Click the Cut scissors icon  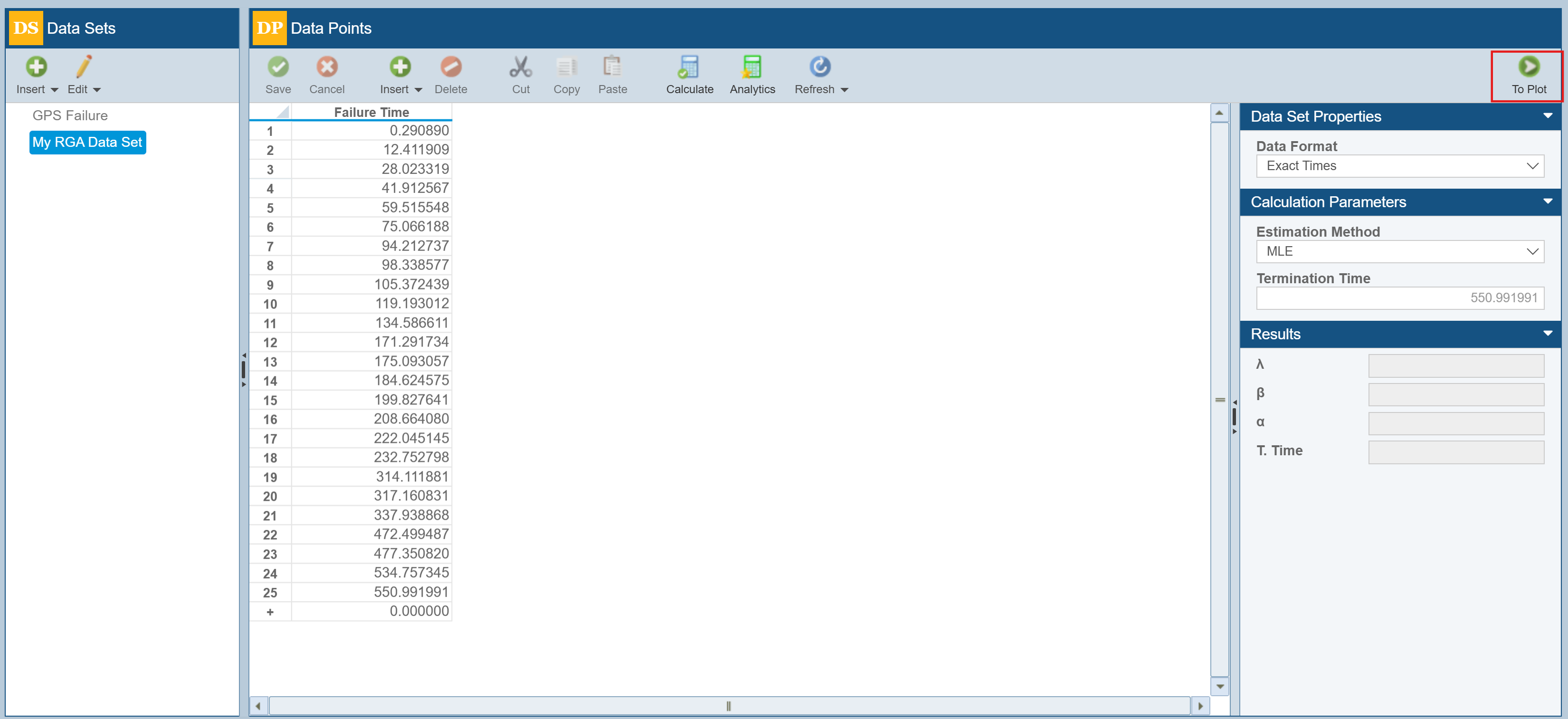coord(521,67)
